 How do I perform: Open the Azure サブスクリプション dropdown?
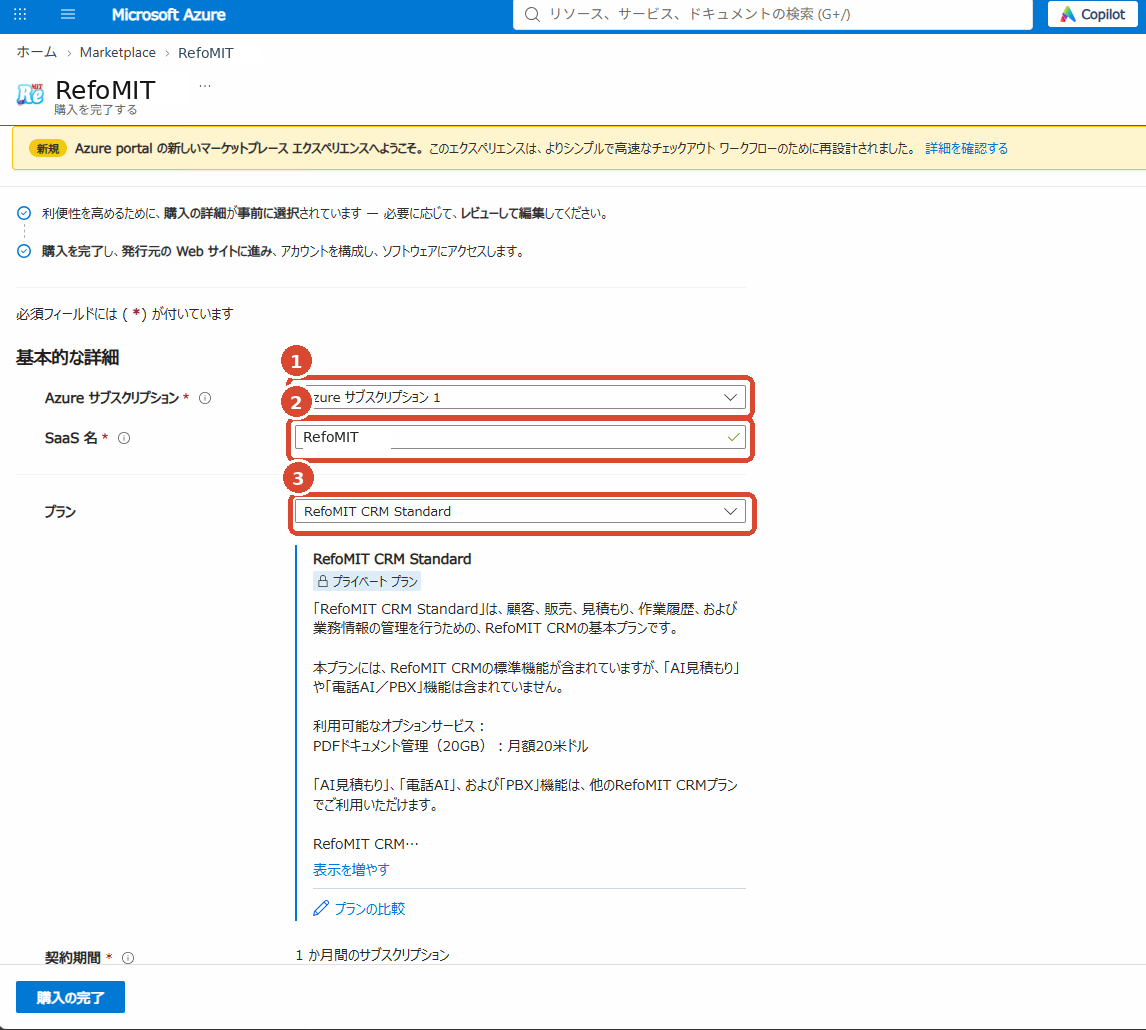click(x=520, y=397)
